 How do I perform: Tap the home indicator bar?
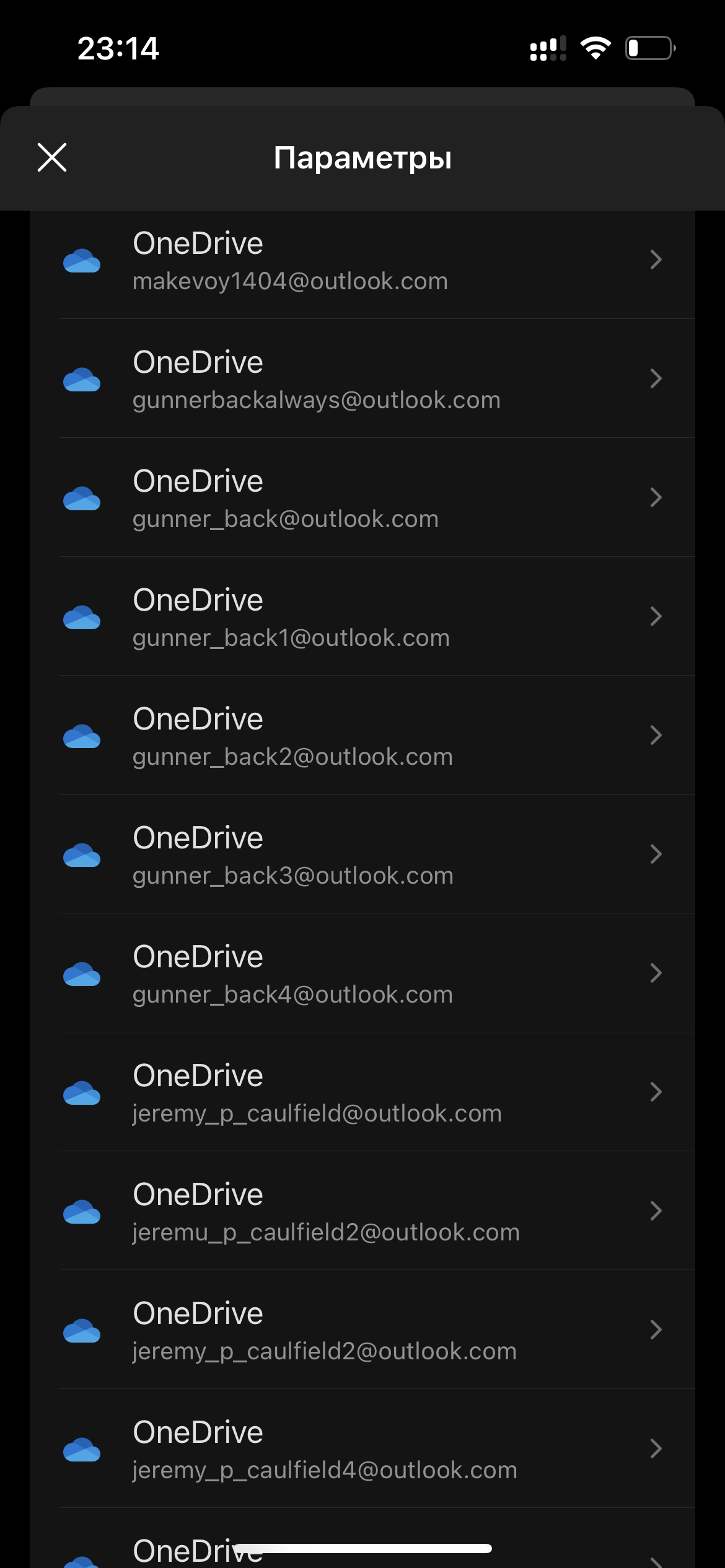pos(362,1548)
